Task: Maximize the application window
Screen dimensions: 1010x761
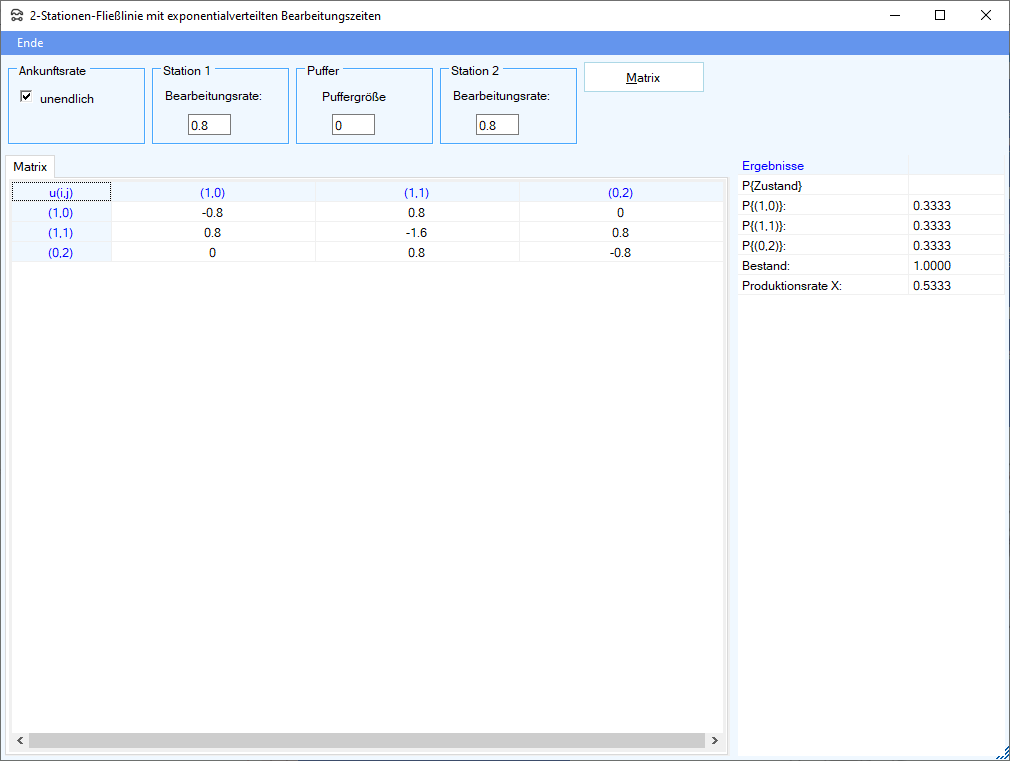Action: [939, 15]
